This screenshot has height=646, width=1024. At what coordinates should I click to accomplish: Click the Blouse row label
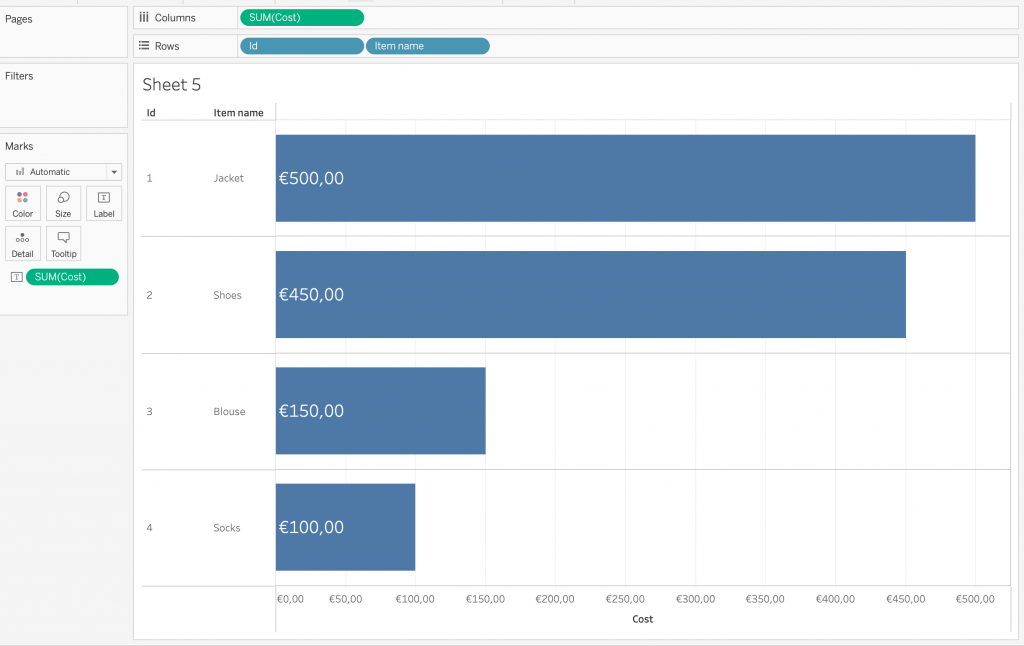tap(229, 411)
